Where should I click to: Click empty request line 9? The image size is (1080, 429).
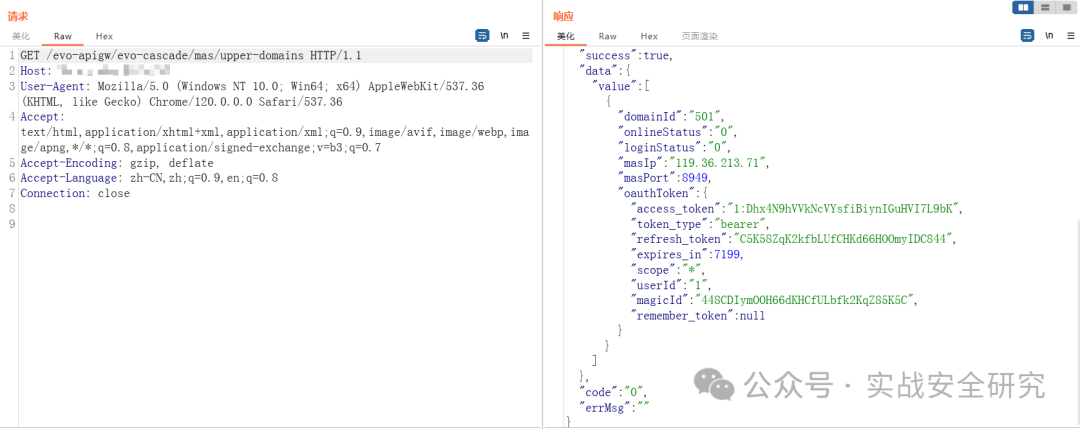coord(276,223)
